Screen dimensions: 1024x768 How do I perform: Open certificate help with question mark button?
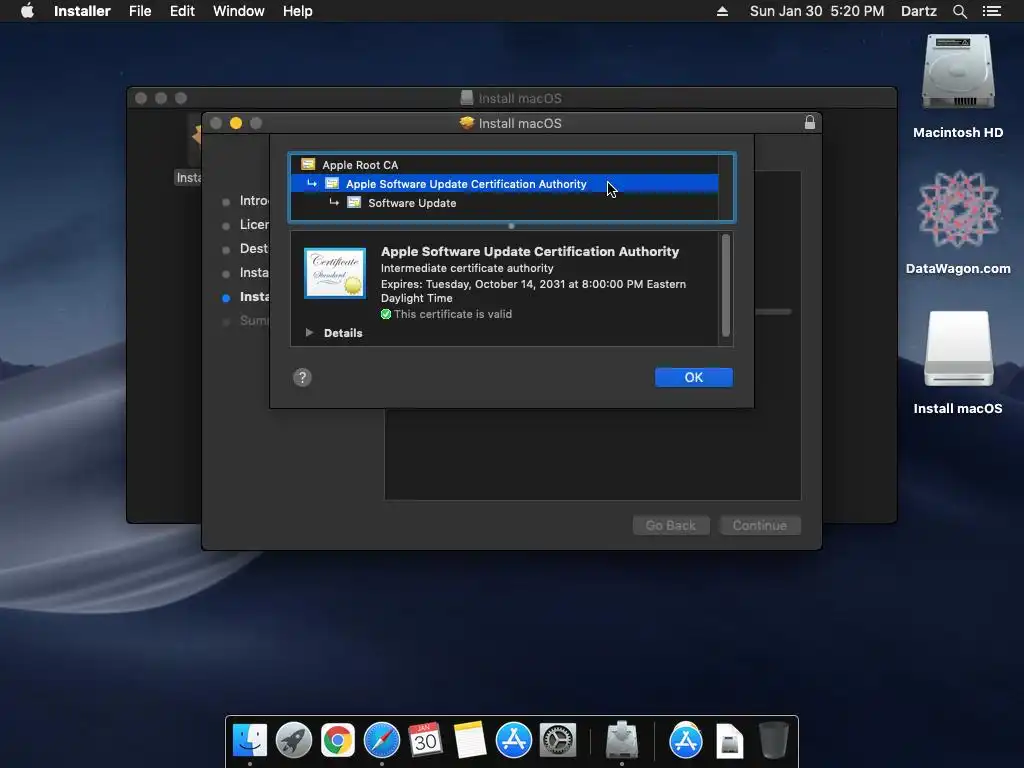[x=302, y=377]
